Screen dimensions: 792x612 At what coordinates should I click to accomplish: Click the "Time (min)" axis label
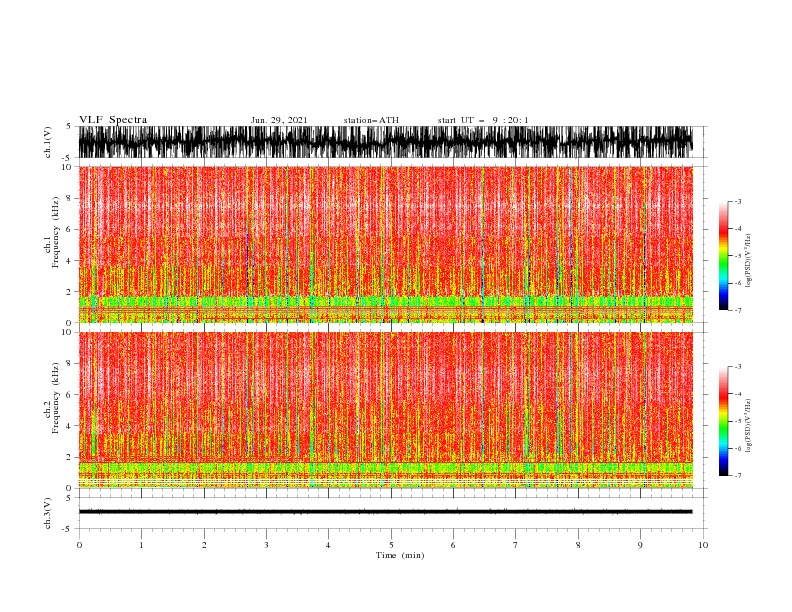[400, 555]
